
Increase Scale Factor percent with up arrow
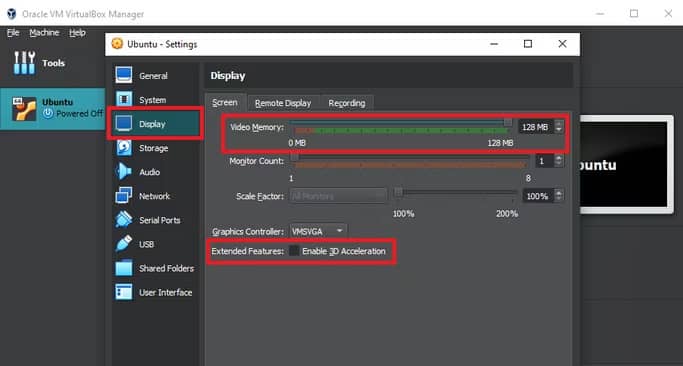pyautogui.click(x=559, y=193)
